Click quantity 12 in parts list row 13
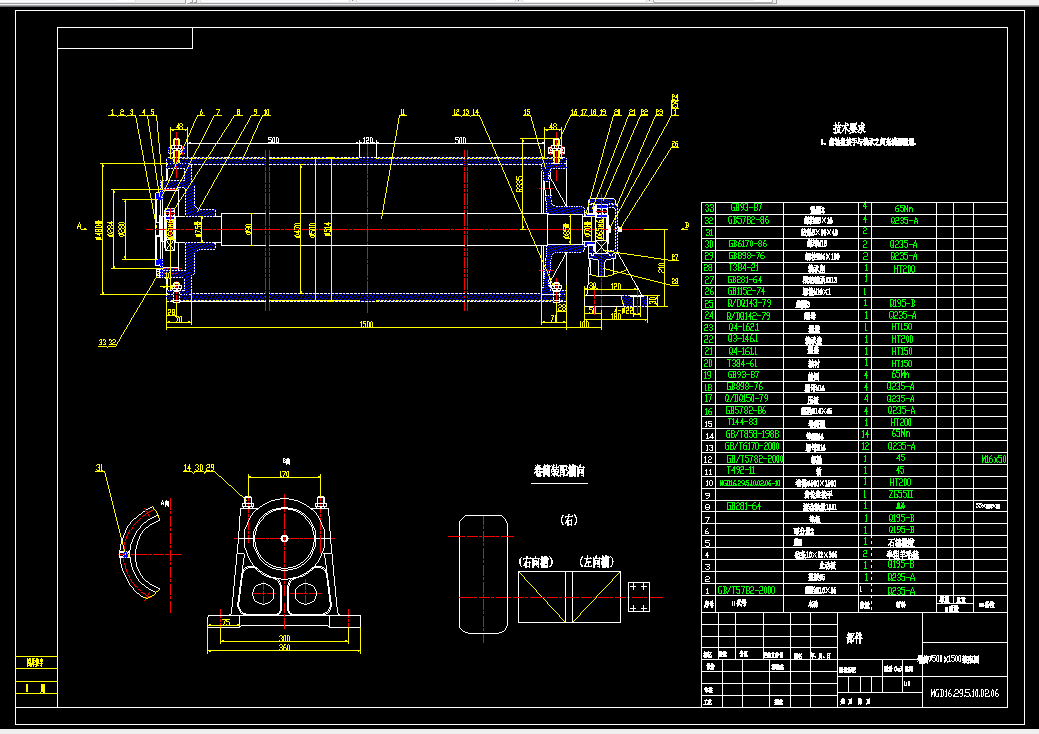The image size is (1039, 734). tap(865, 446)
